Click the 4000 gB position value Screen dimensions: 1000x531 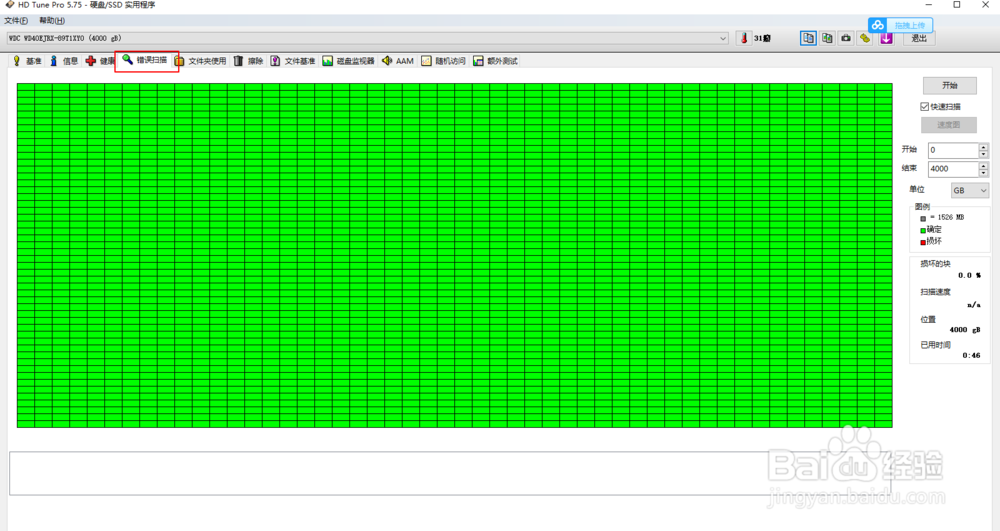coord(965,330)
